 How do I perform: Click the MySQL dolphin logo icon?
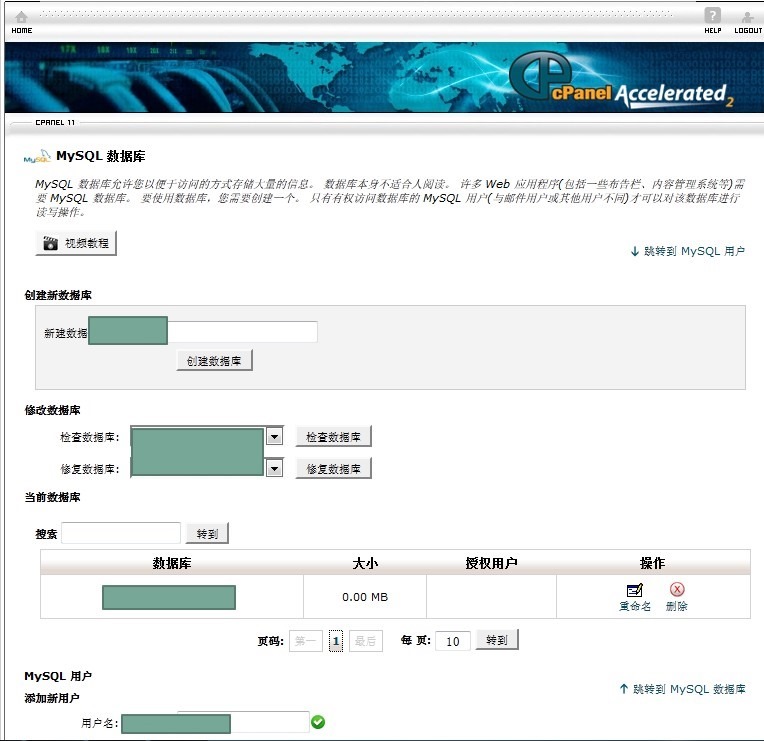37,156
